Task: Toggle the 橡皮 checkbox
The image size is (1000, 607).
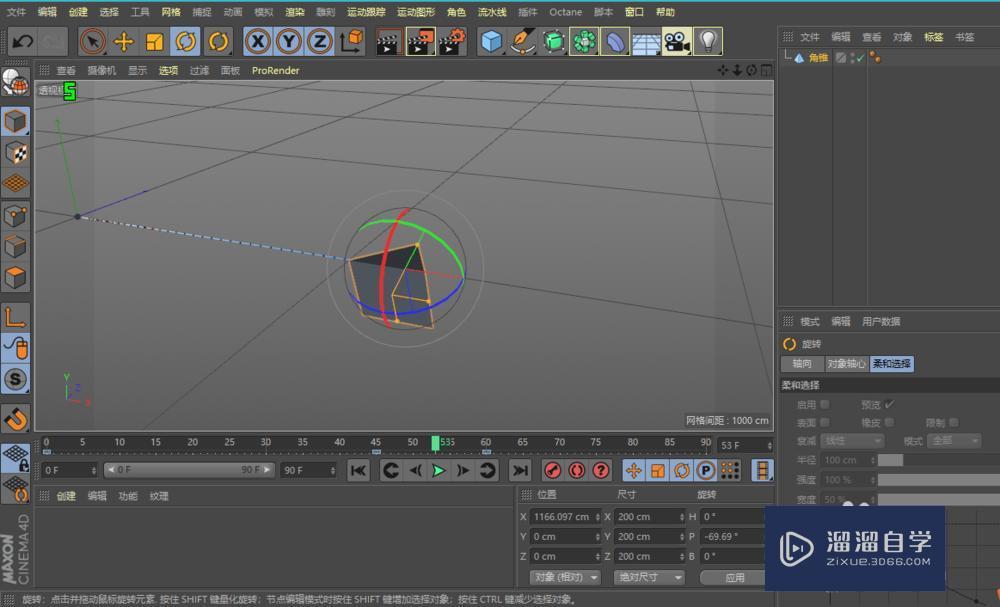Action: tap(889, 422)
